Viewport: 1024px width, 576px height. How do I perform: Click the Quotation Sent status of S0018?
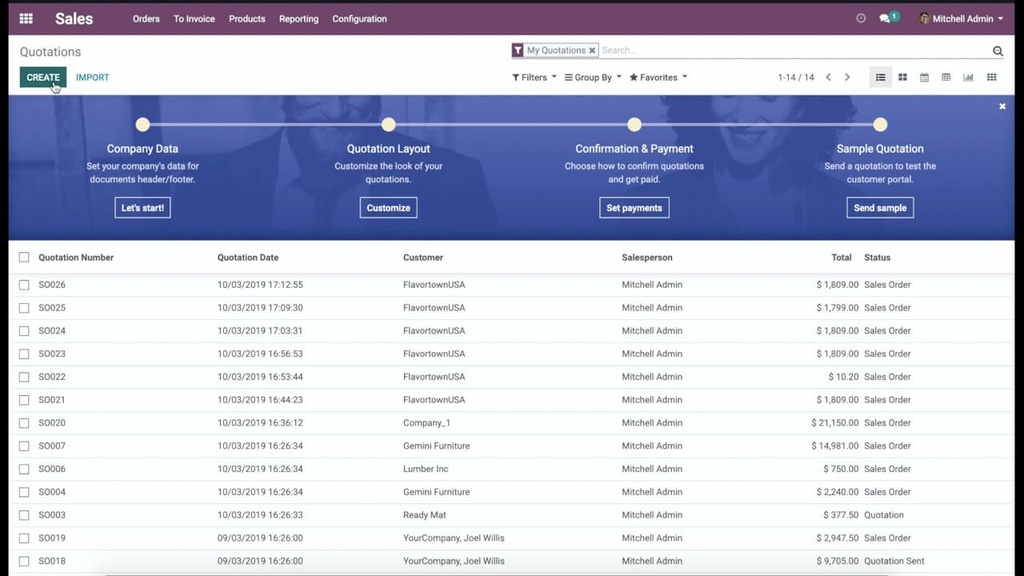(894, 561)
